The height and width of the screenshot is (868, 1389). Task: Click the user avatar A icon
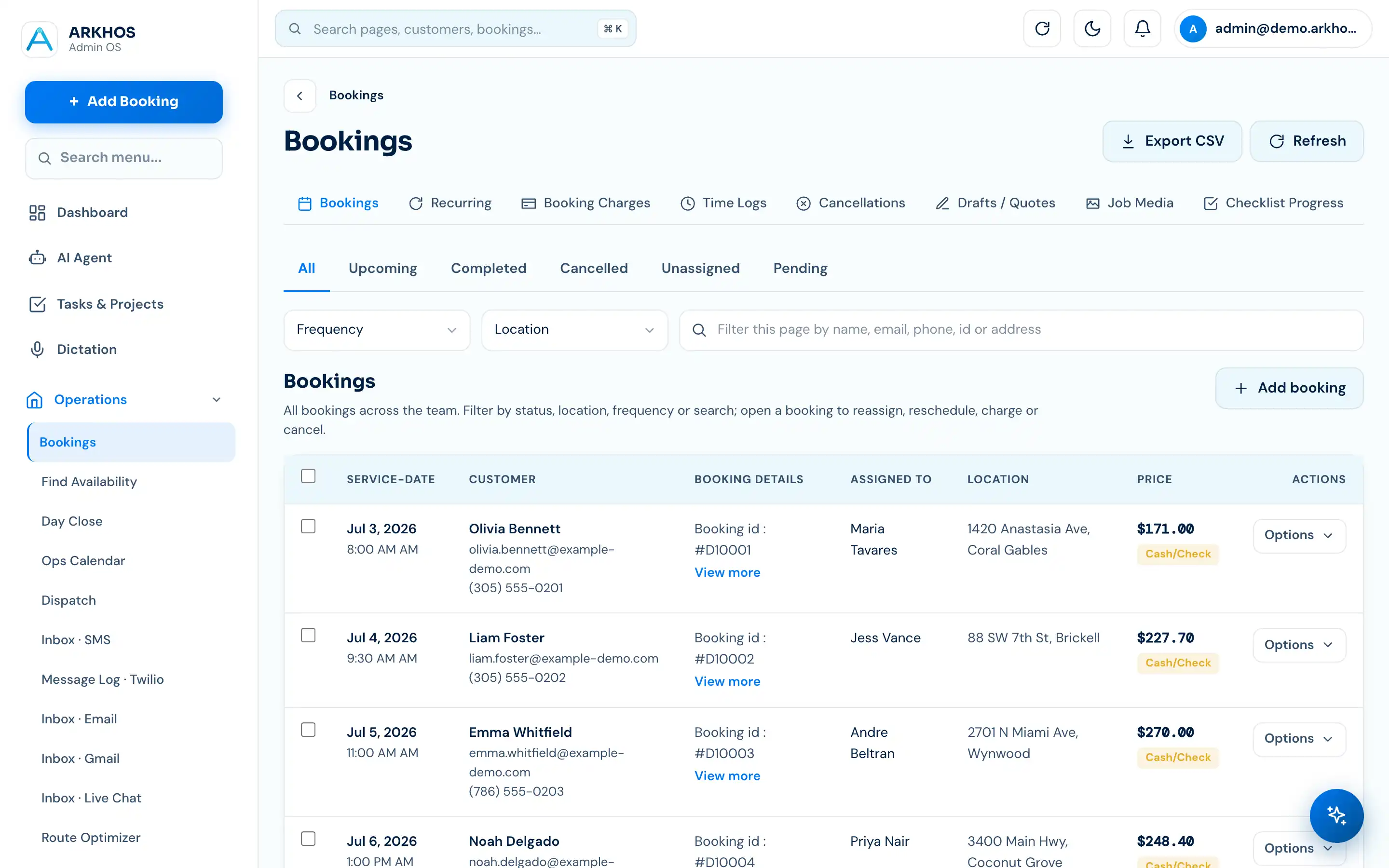tap(1193, 29)
